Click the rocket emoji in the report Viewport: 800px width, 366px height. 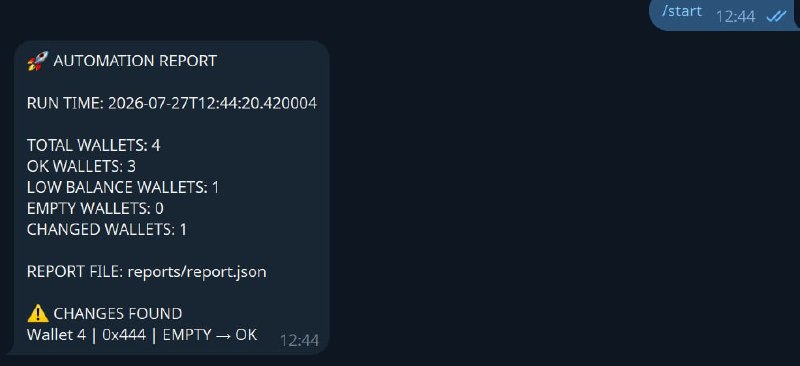pyautogui.click(x=37, y=61)
